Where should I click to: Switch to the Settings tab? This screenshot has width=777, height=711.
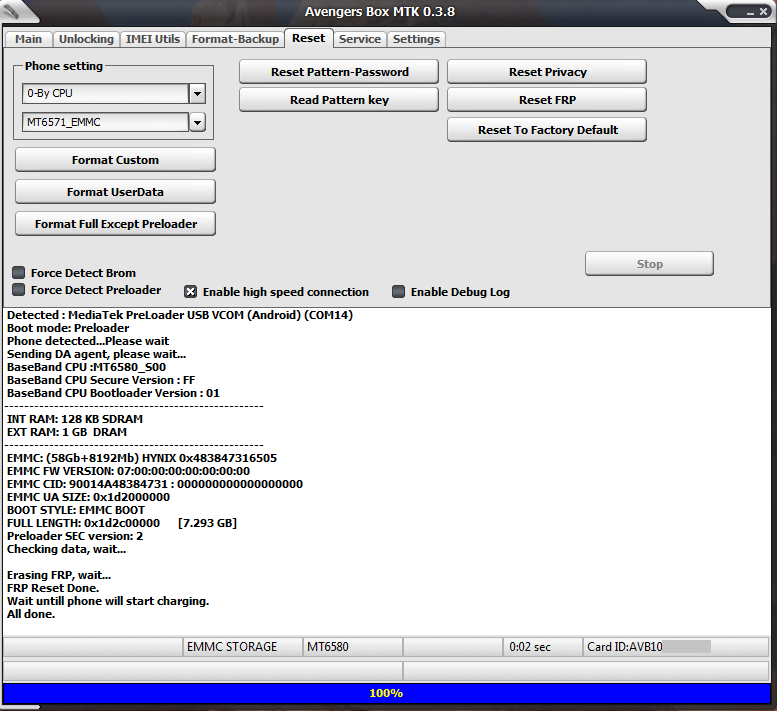click(x=416, y=39)
